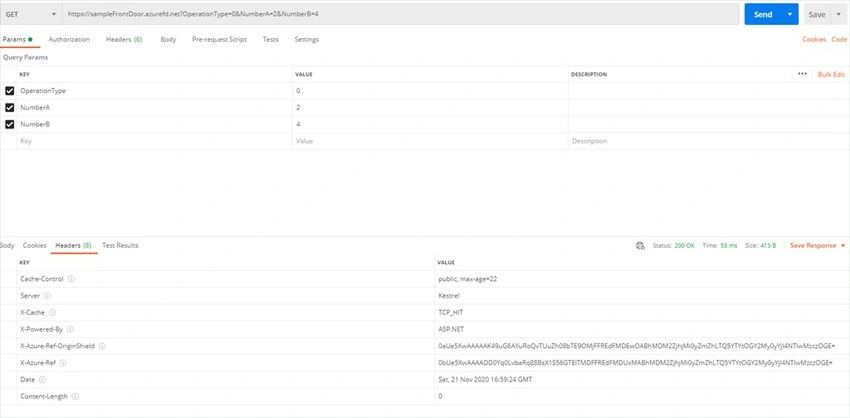Viewport: 850px width, 418px height.
Task: Open the response Cookies tab
Action: [35, 246]
